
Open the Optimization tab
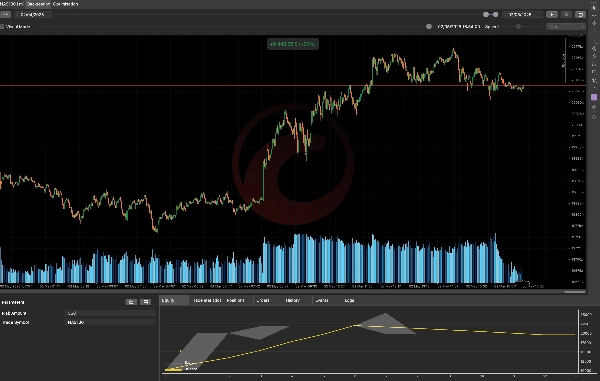click(65, 4)
